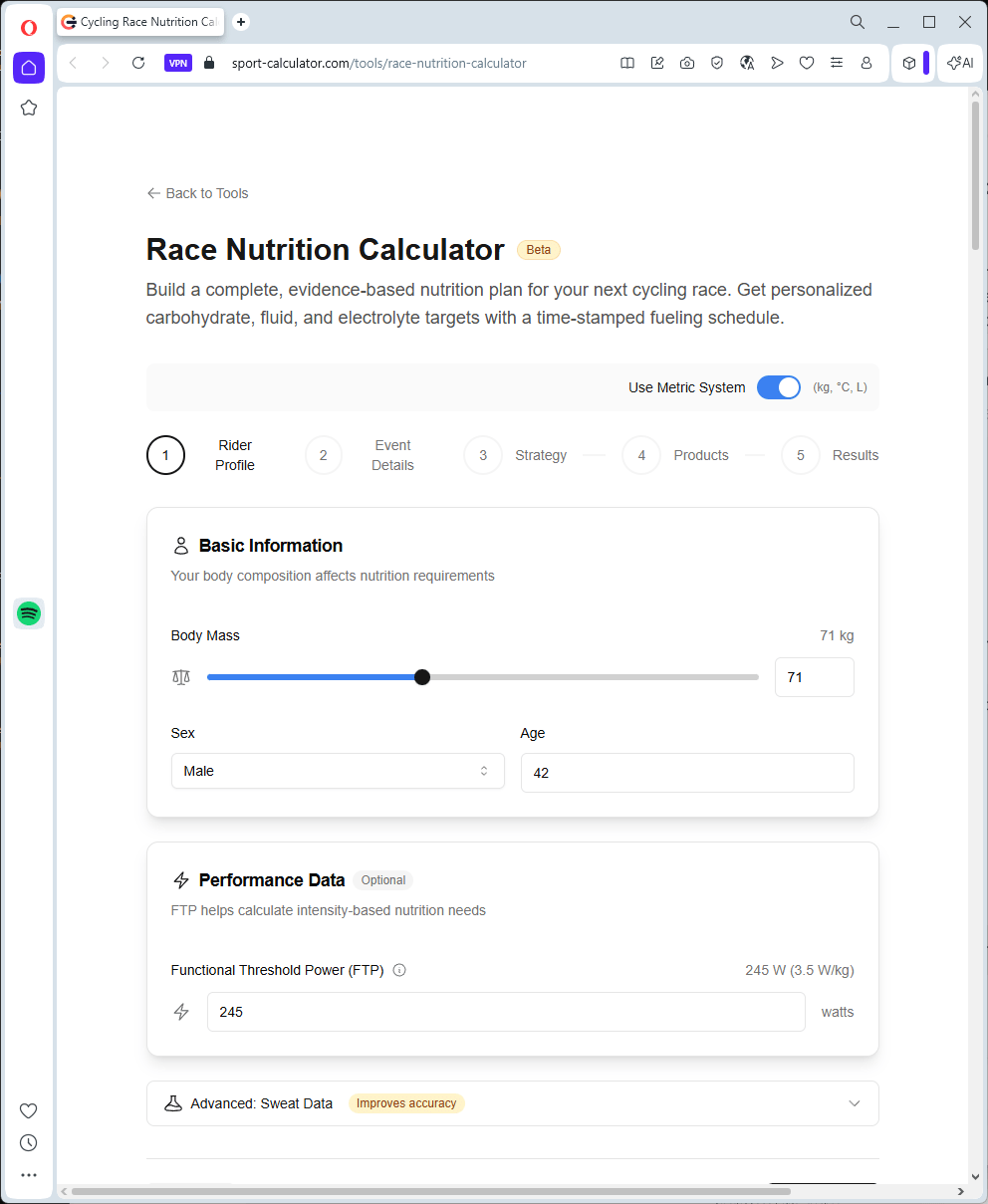Open the snapshot camera tool

pos(687,63)
